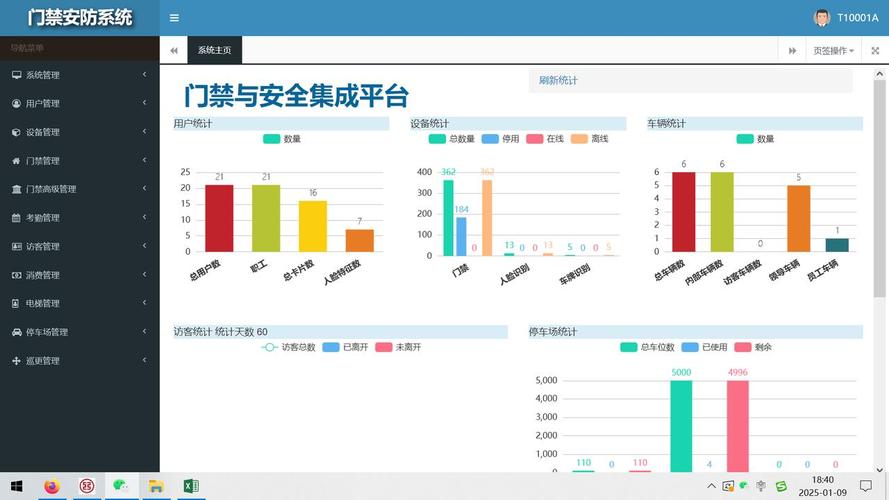The image size is (889, 500).
Task: Toggle 数量 legend in 车辆统计 chart
Action: click(x=755, y=139)
